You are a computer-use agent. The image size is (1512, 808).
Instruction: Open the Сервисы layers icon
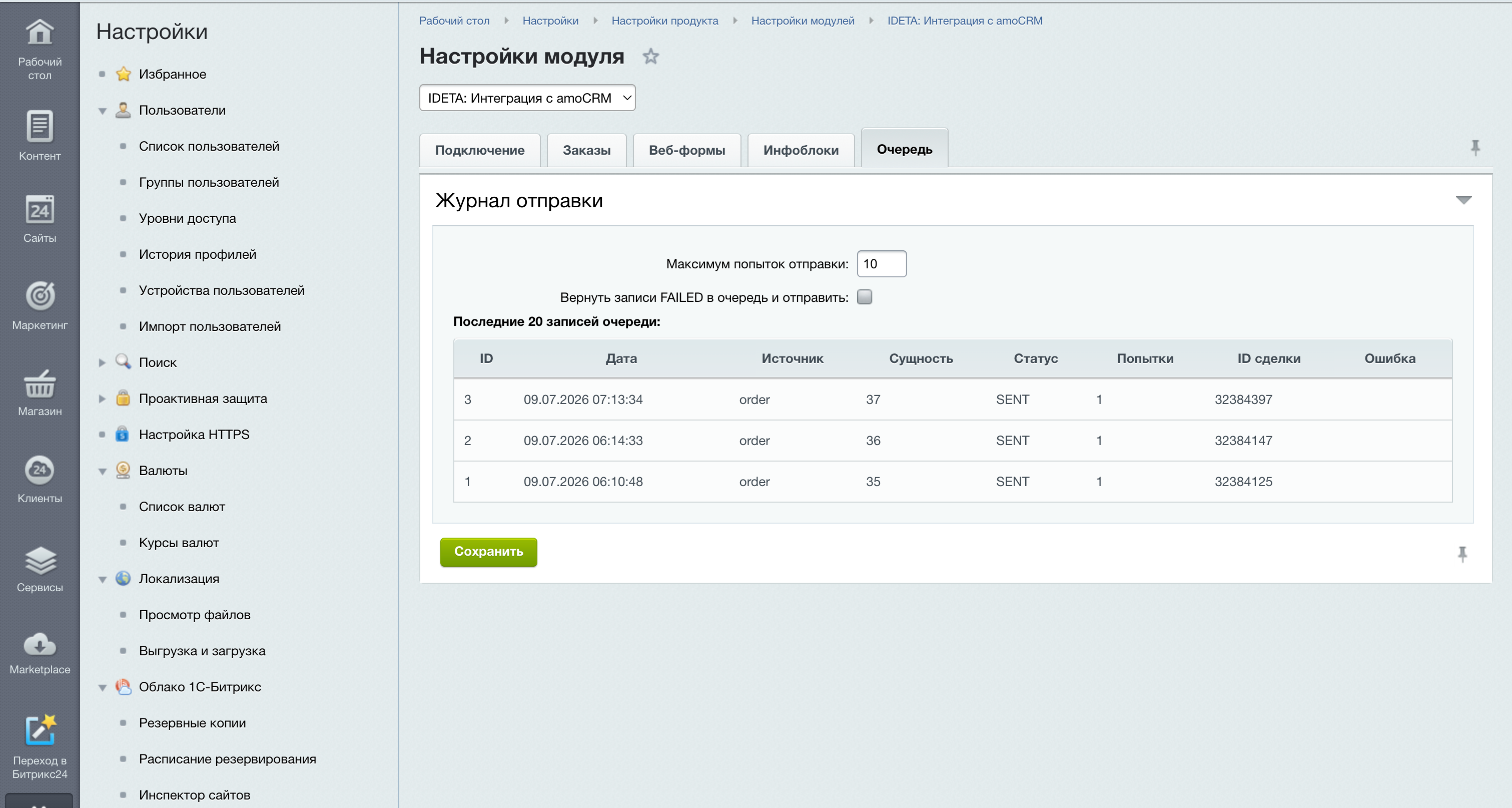click(x=40, y=560)
